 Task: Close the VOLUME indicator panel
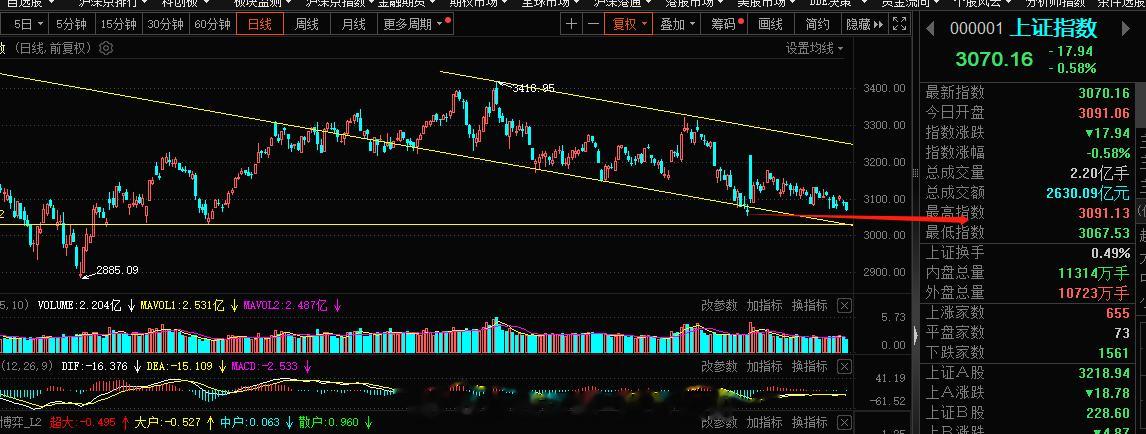pos(844,305)
